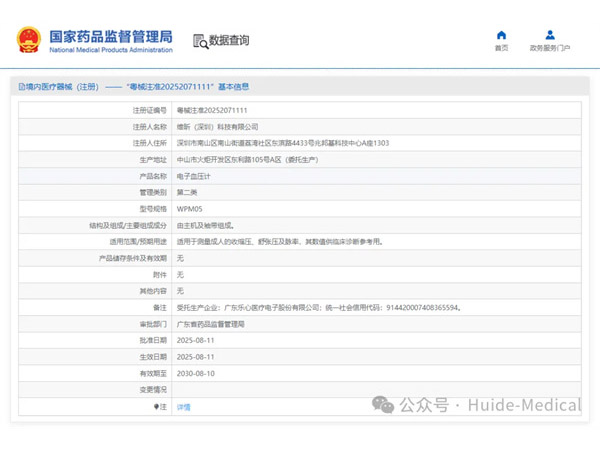Viewport: 600px width, 450px height.
Task: Click the 数据查询 heading text
Action: [229, 41]
